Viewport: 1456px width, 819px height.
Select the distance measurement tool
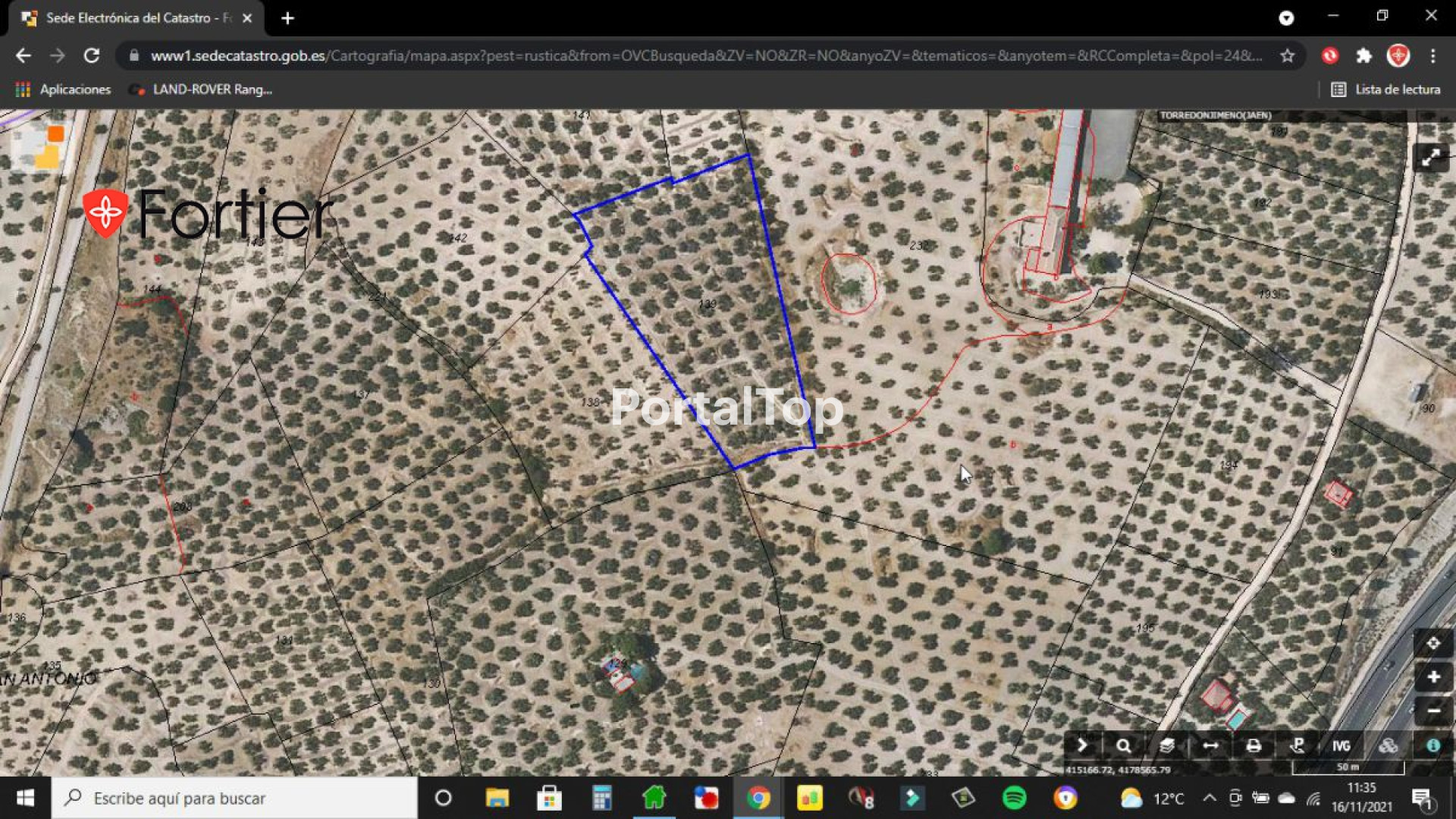coord(1211,746)
